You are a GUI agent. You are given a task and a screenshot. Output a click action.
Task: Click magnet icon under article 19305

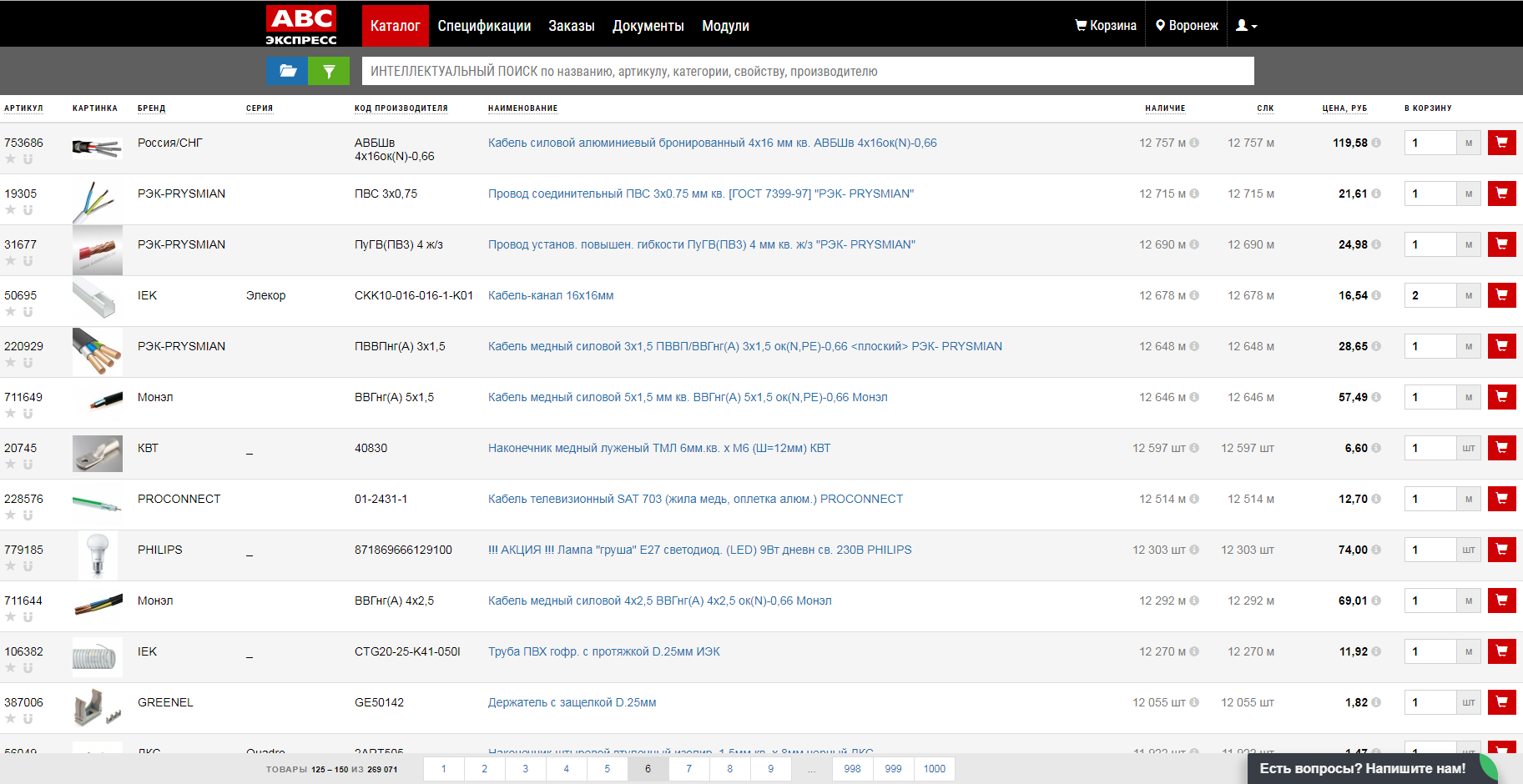tap(28, 210)
